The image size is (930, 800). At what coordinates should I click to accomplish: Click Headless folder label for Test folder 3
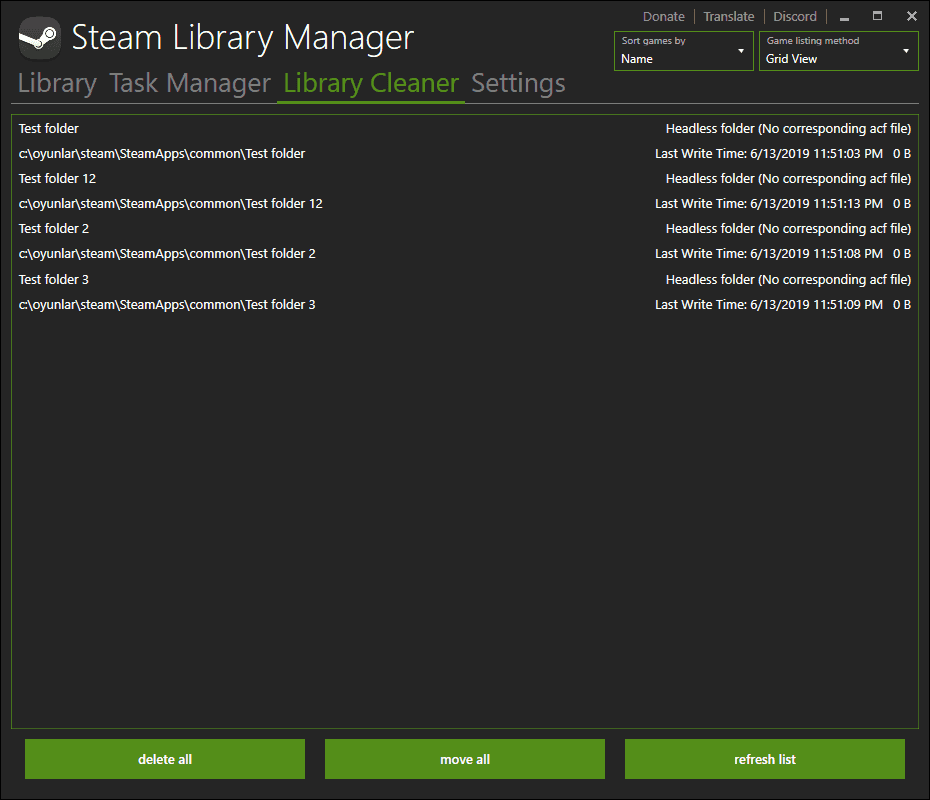(788, 279)
